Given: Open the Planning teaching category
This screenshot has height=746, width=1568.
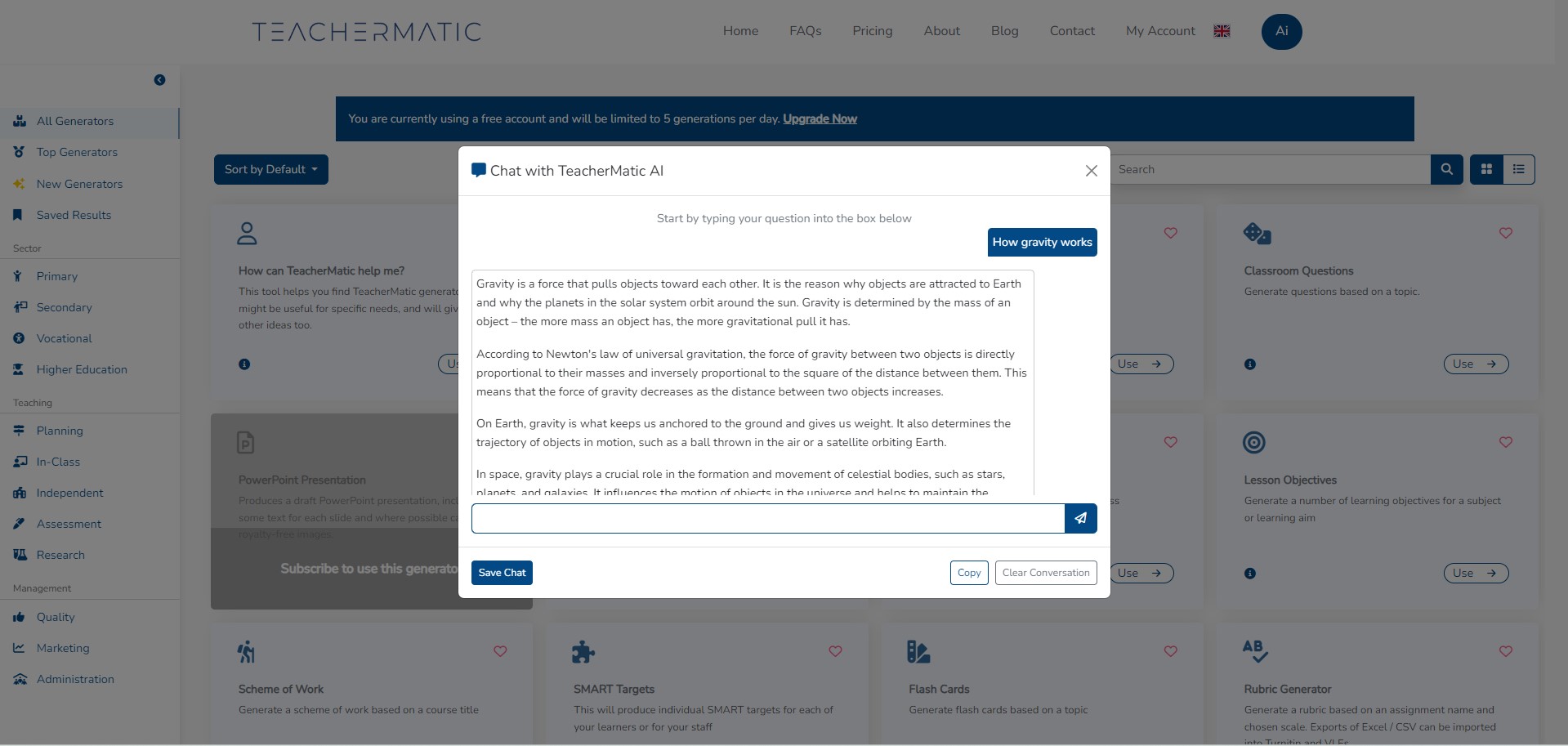Looking at the screenshot, I should coord(89,431).
